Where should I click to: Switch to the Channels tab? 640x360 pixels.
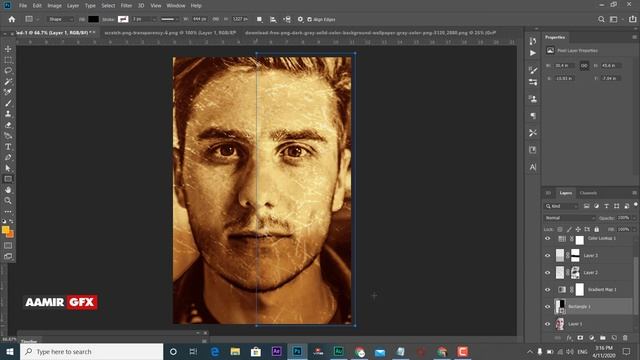pos(588,193)
